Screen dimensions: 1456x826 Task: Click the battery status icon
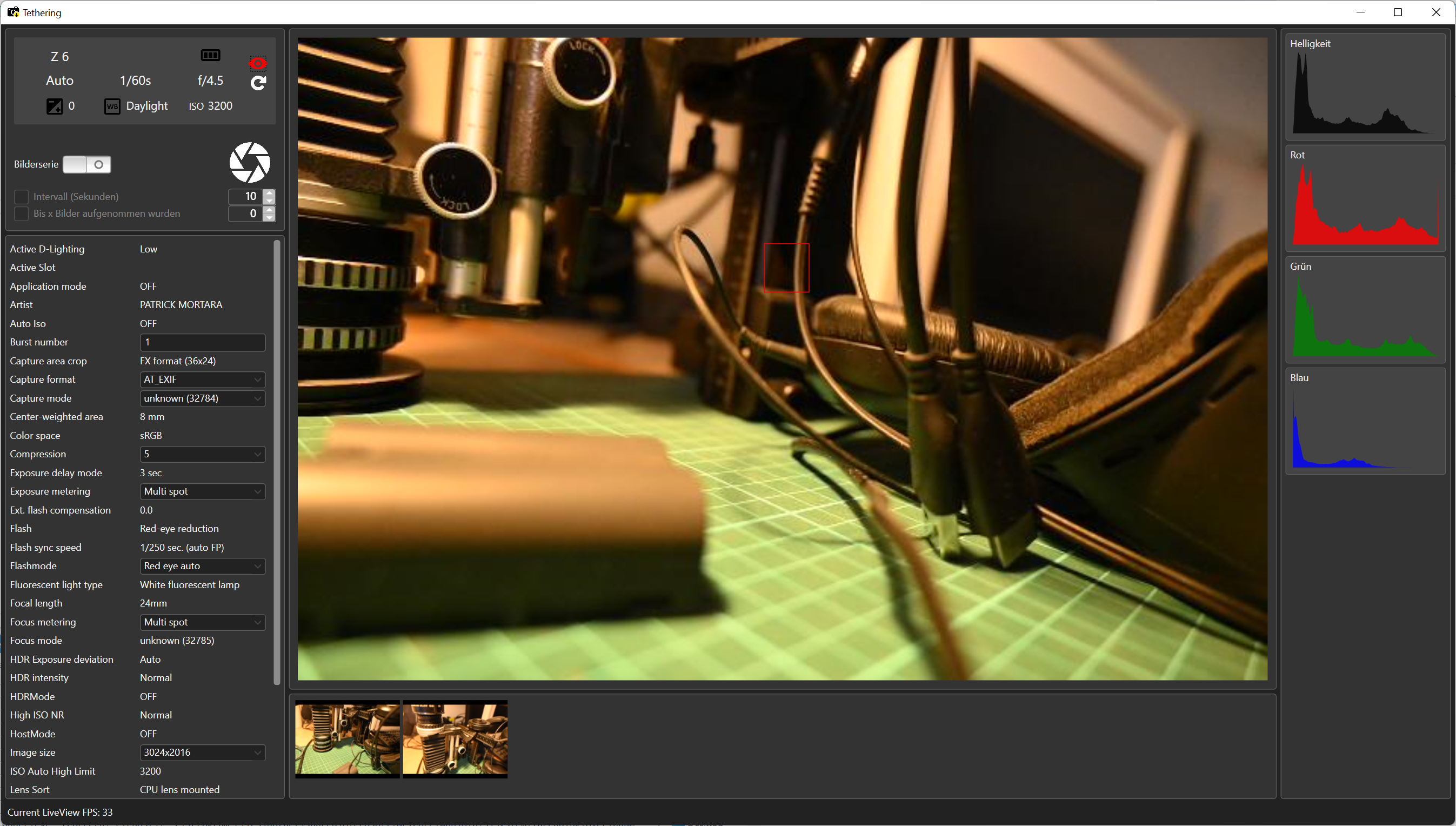(210, 55)
